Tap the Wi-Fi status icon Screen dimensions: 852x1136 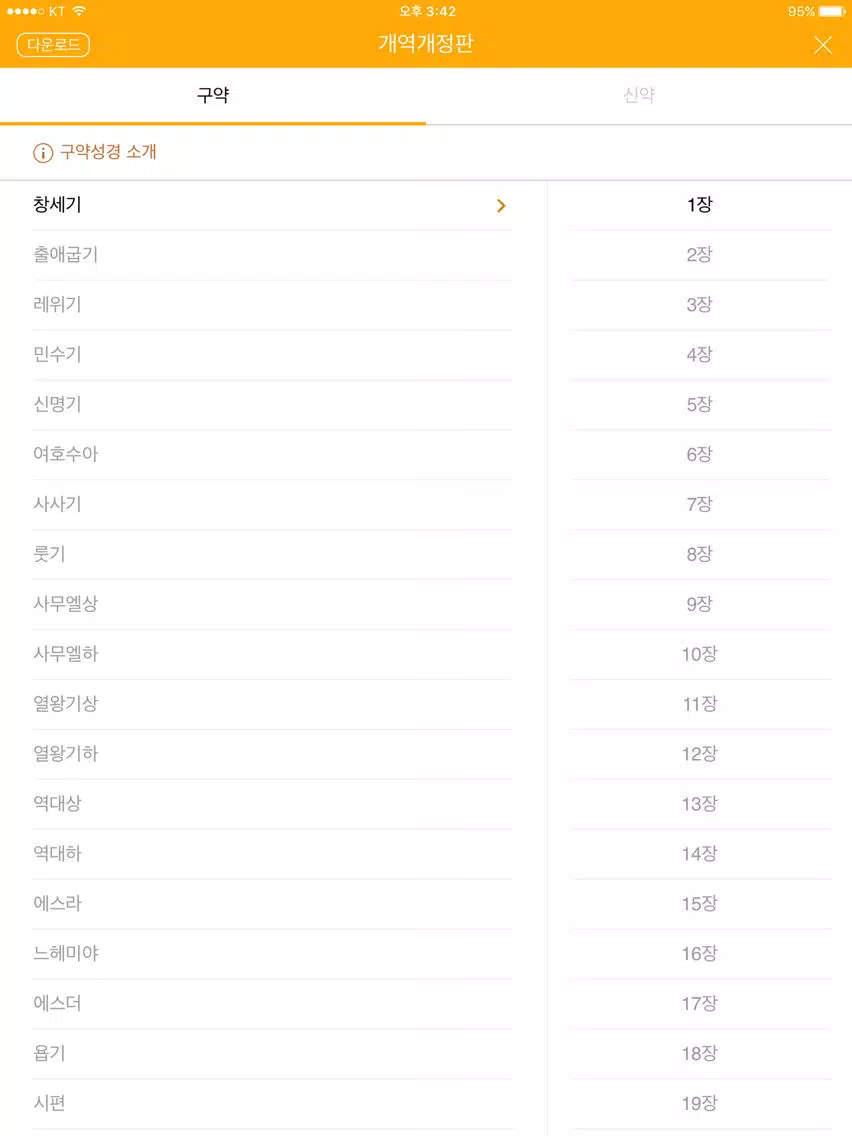(x=79, y=11)
